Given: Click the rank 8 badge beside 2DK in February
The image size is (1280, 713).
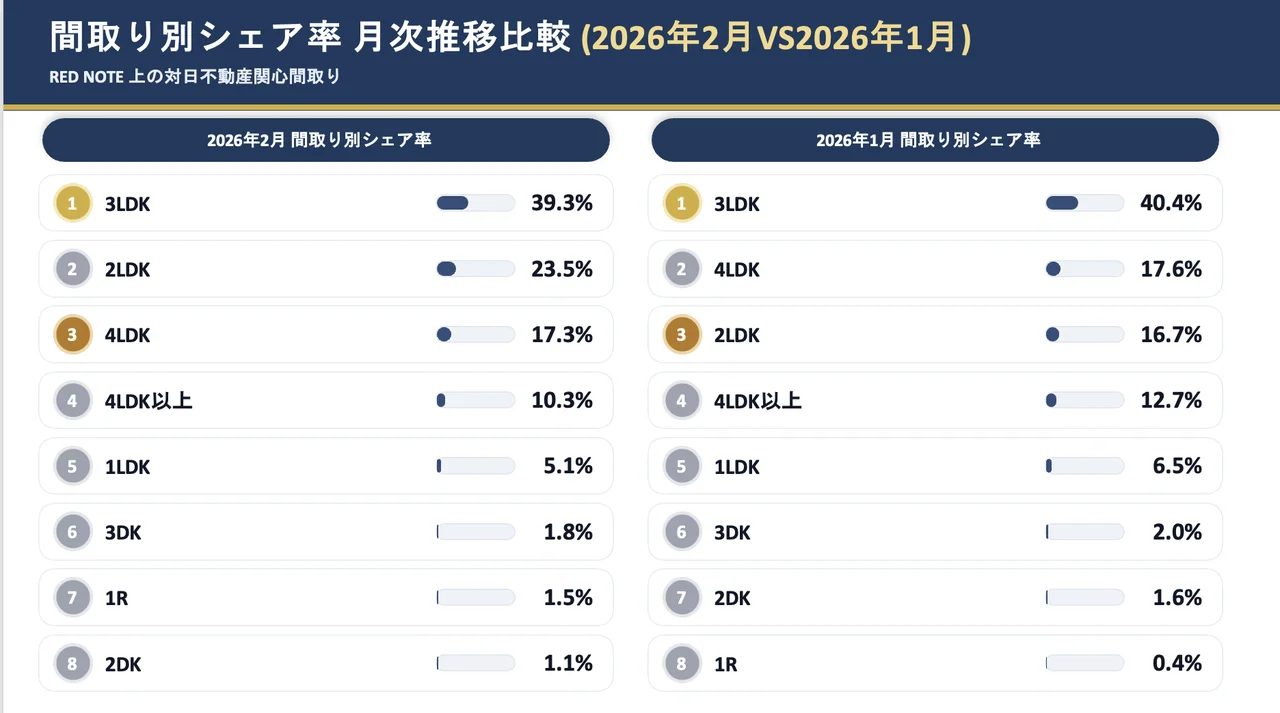Looking at the screenshot, I should 72,663.
